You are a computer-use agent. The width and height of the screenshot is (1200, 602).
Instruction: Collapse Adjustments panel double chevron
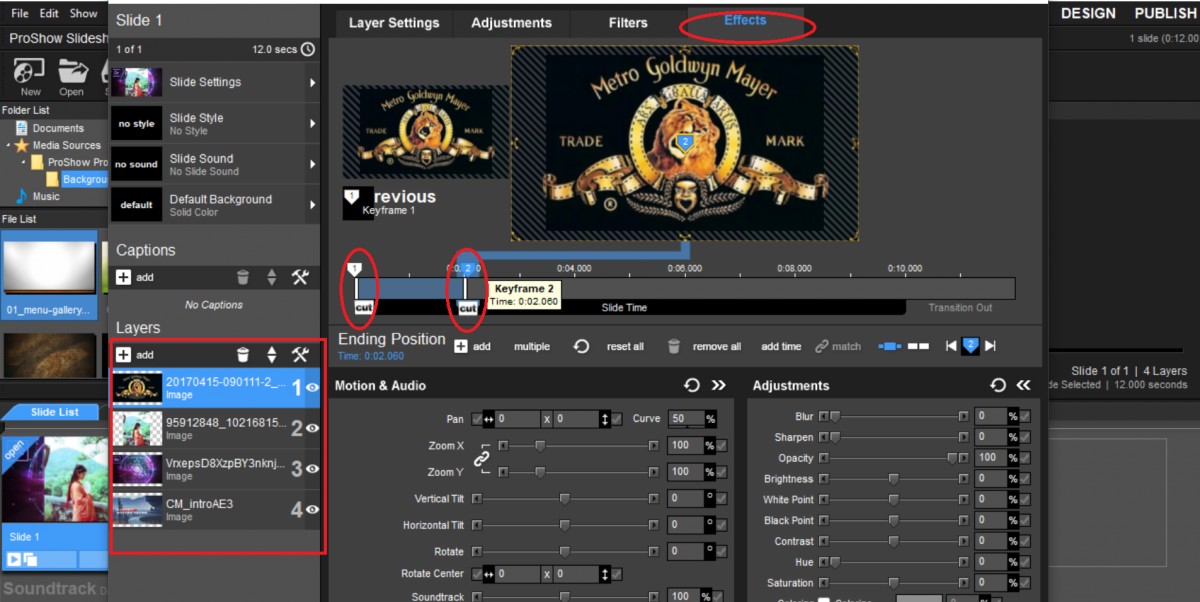point(1023,385)
